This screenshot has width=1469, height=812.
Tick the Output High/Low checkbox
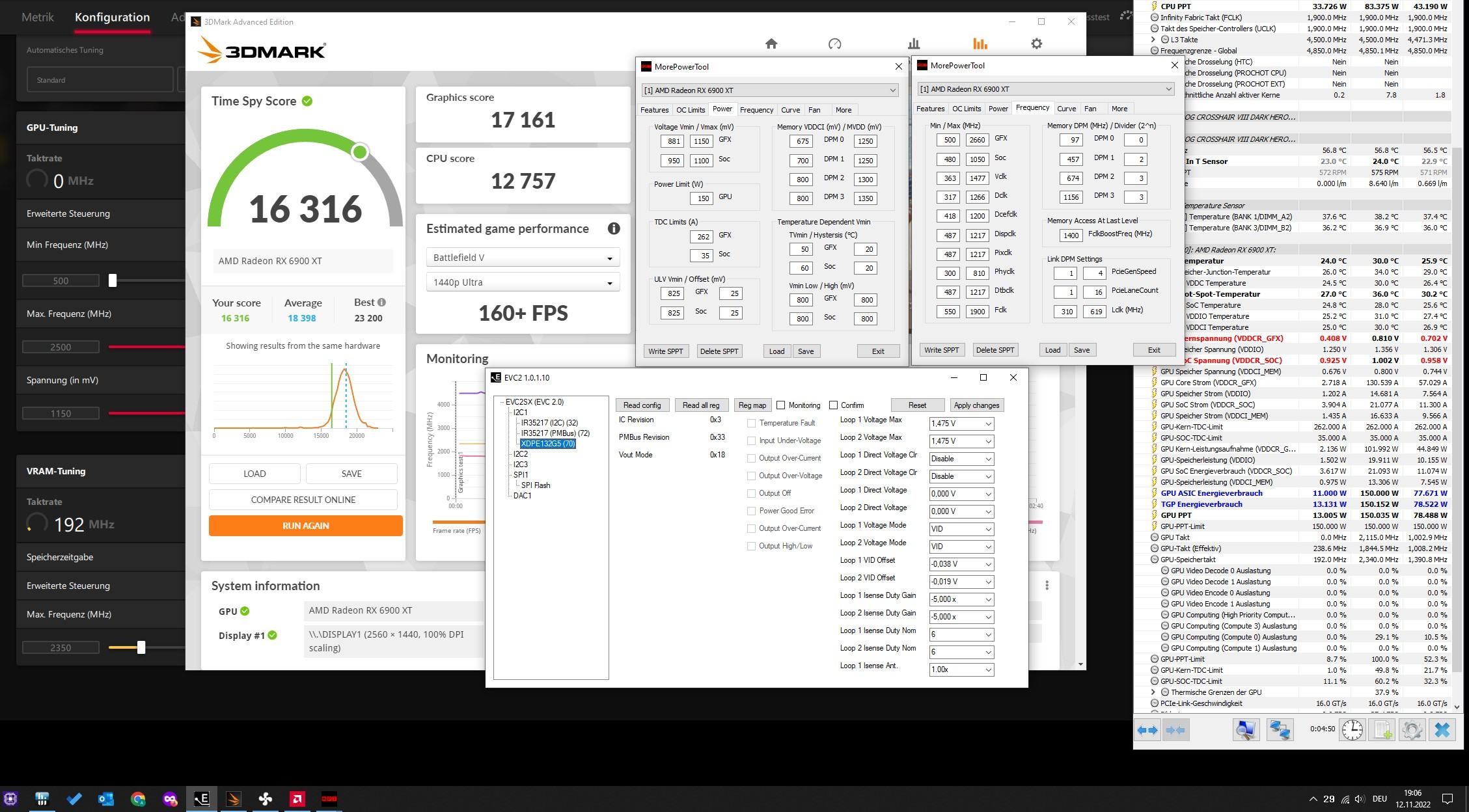coord(751,546)
